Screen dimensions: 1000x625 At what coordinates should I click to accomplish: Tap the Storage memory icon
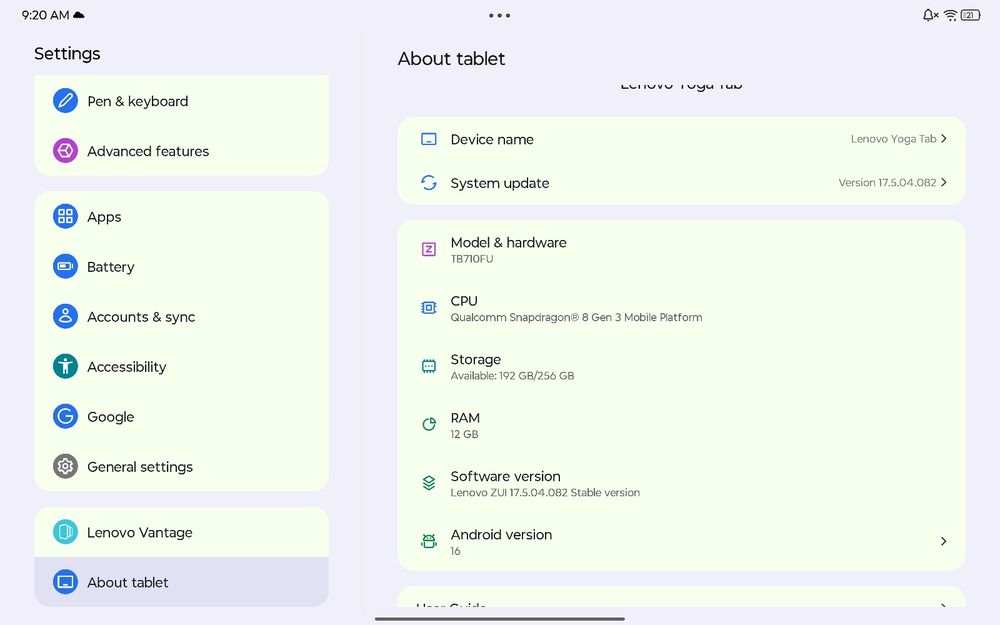(429, 366)
